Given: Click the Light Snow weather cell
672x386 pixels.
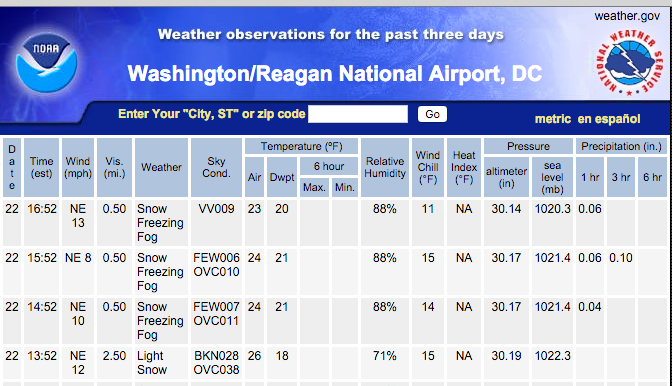Looking at the screenshot, I should tap(151, 362).
